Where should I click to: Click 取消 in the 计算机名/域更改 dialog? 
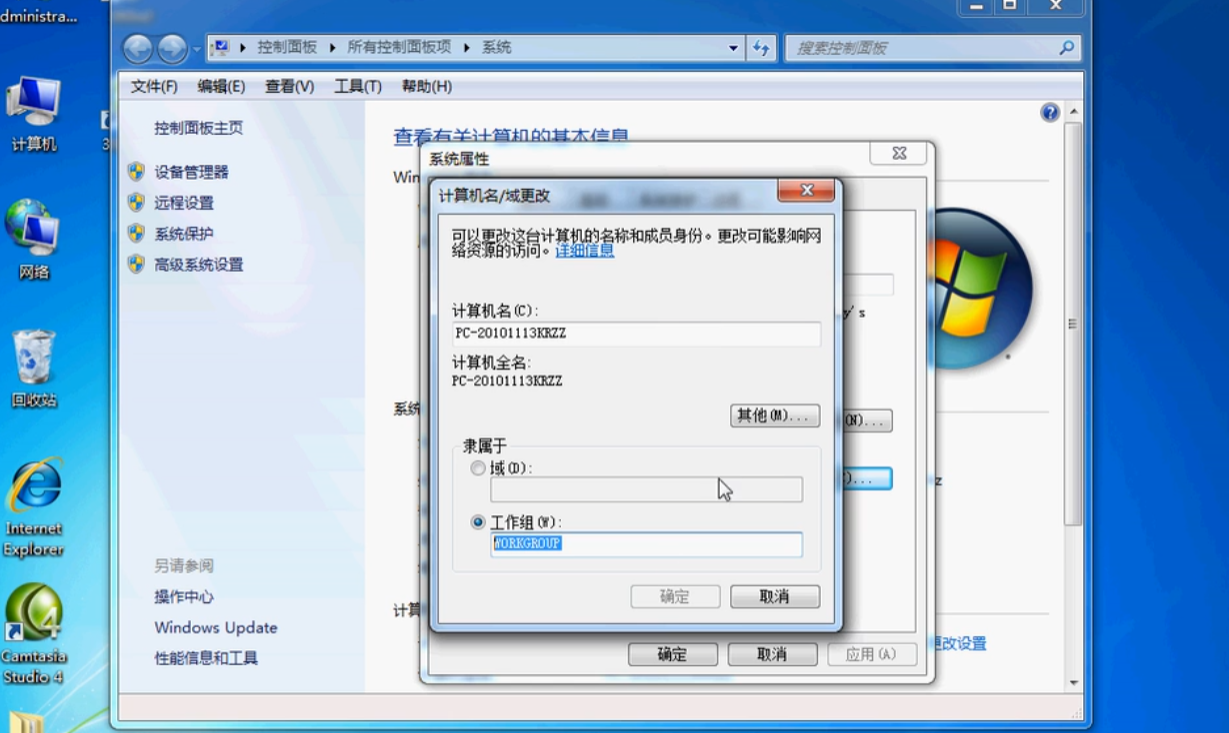pos(775,597)
